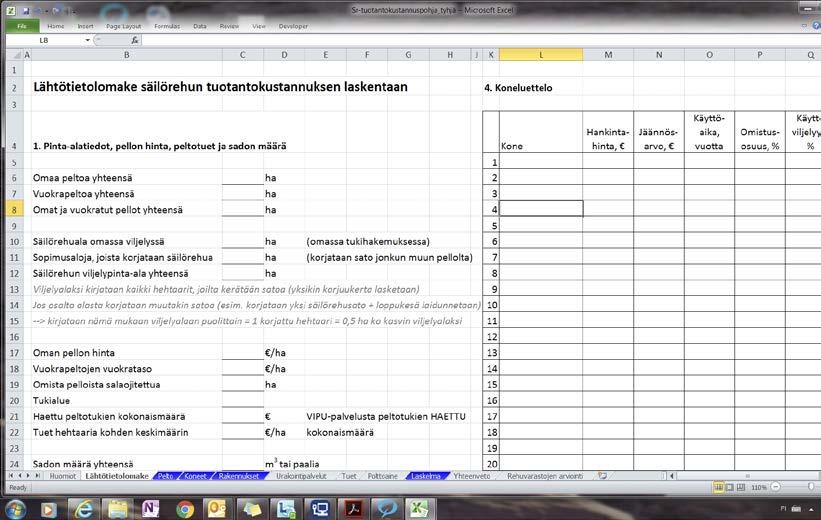This screenshot has height=520, width=821.
Task: Click the zoom out minus button
Action: click(776, 487)
